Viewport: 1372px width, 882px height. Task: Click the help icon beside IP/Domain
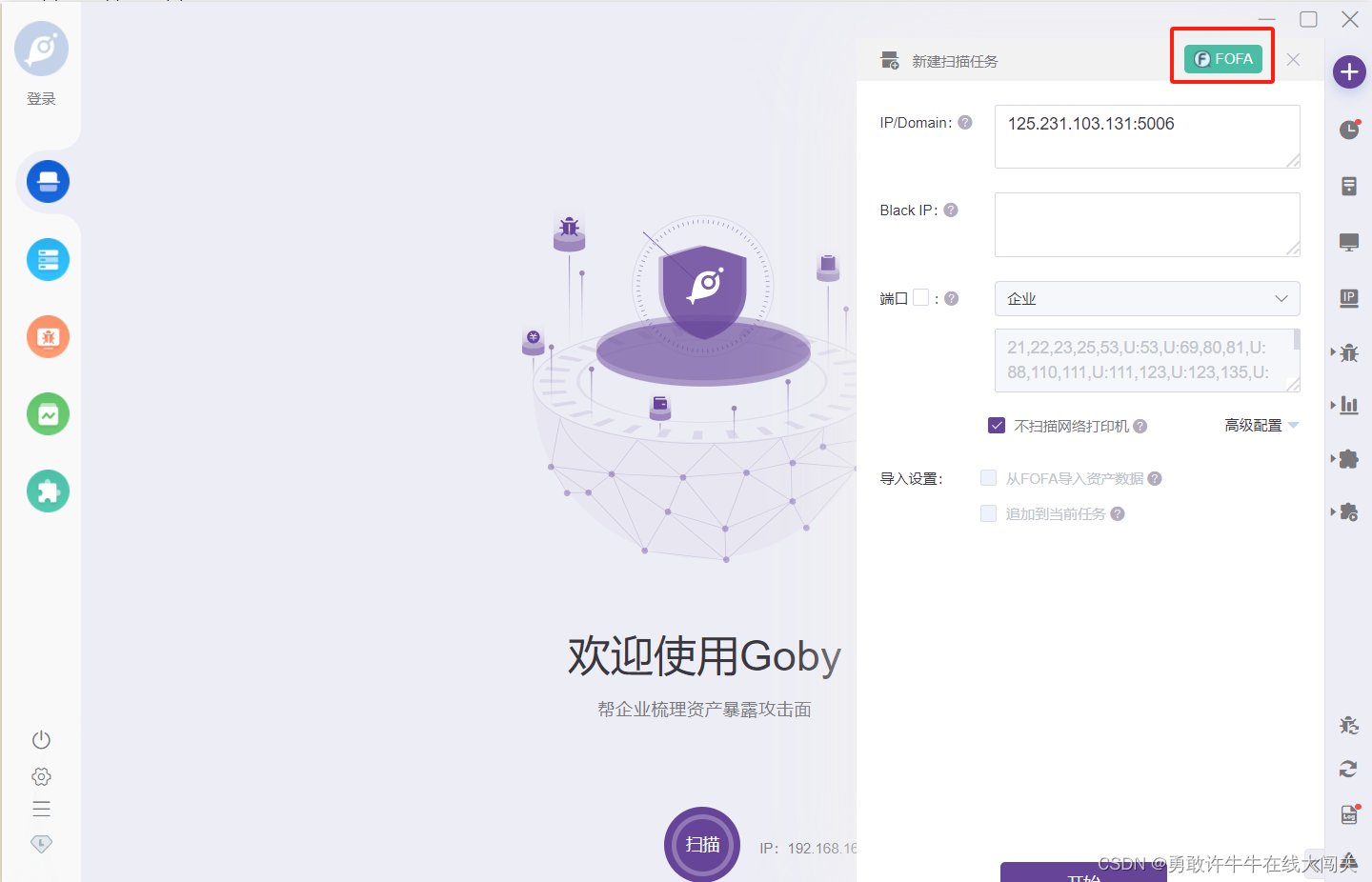(965, 123)
